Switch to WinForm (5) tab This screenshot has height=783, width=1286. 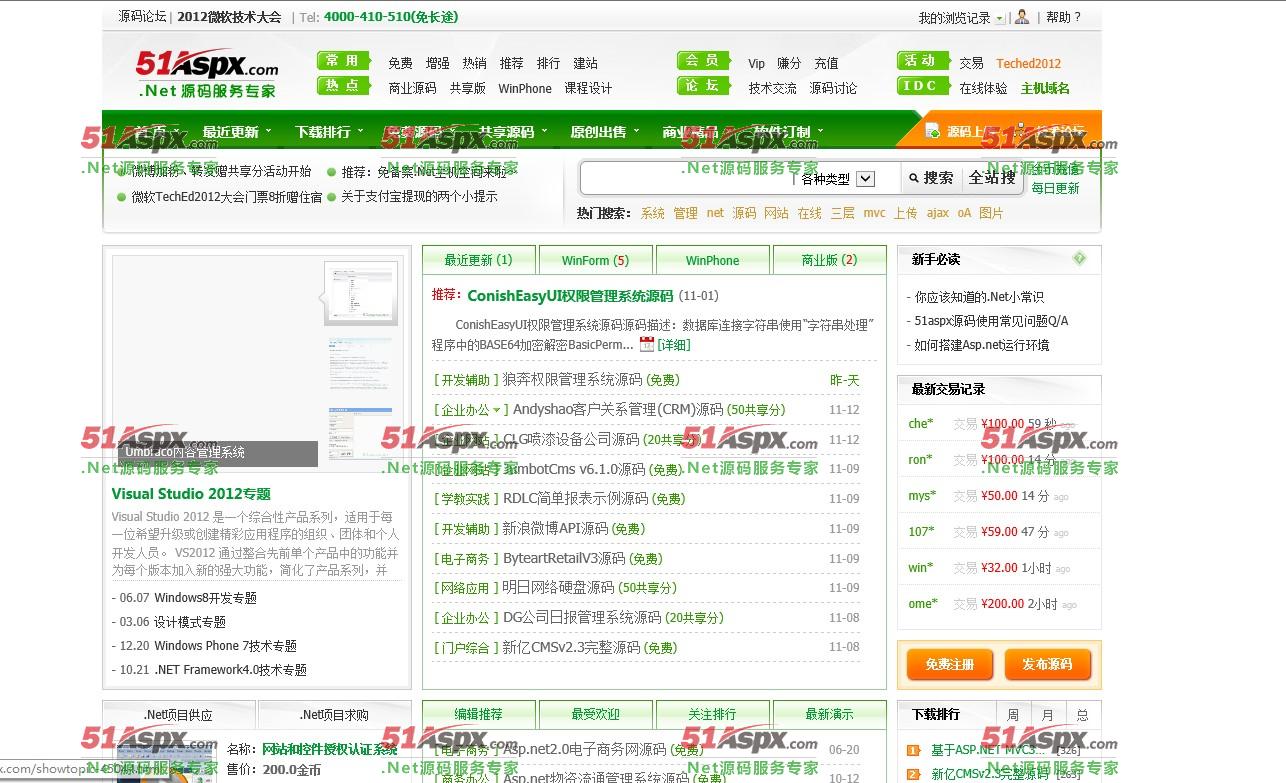pos(595,260)
